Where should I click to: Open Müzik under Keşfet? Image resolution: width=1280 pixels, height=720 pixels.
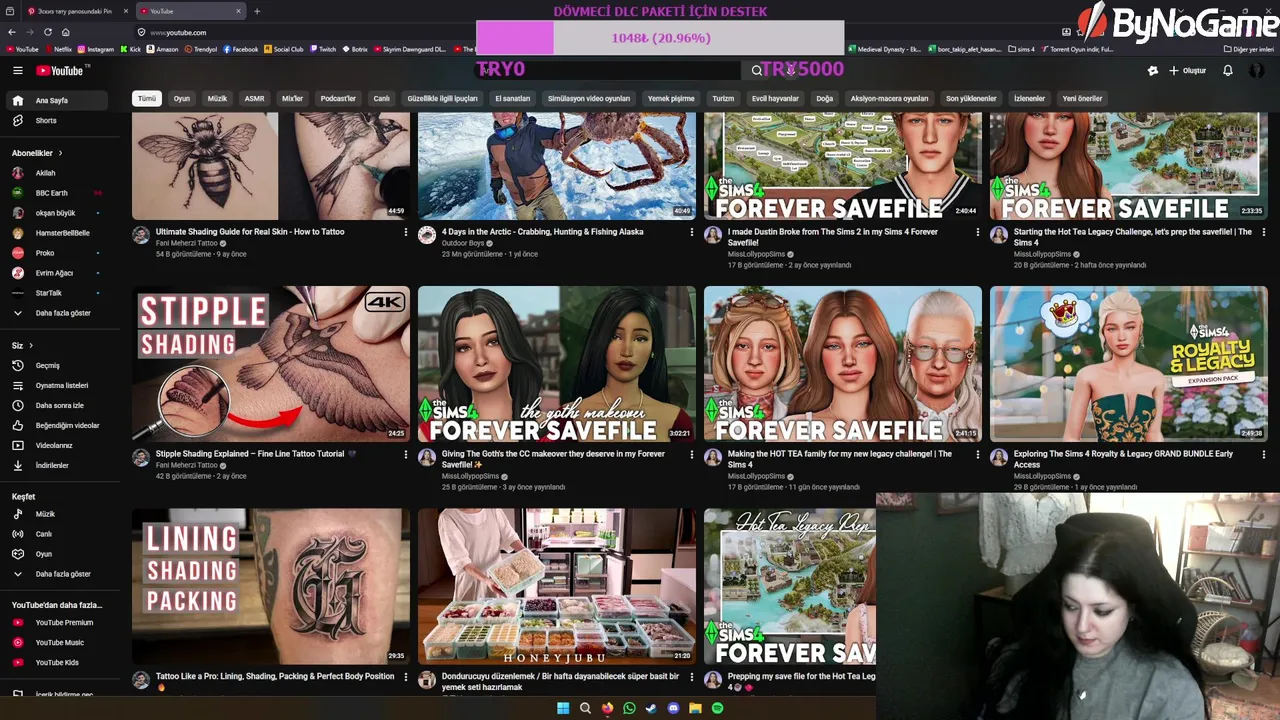click(46, 514)
